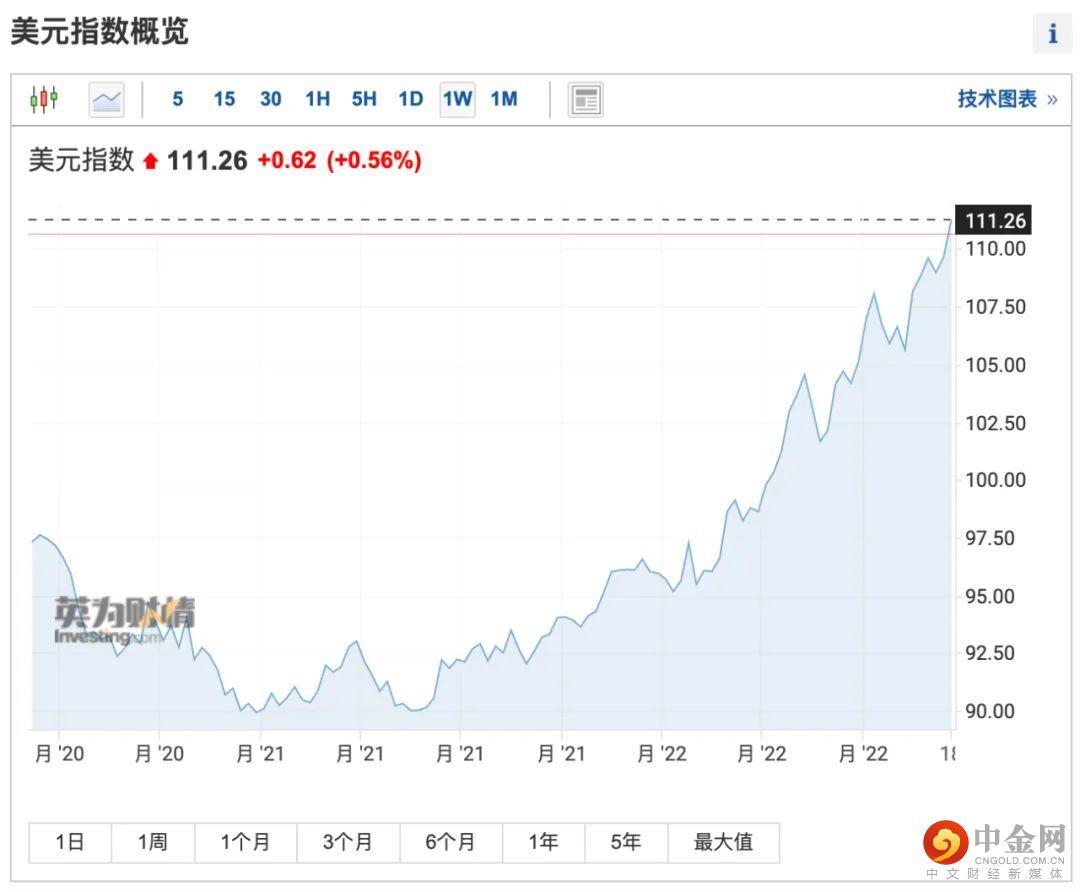Click the 105.00 axis label
The width and height of the screenshot is (1080, 892).
tap(995, 364)
